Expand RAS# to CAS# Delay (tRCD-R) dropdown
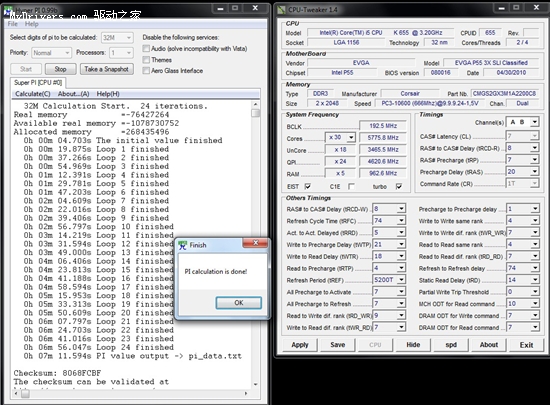Viewport: 550px width, 405px height. tap(534, 148)
